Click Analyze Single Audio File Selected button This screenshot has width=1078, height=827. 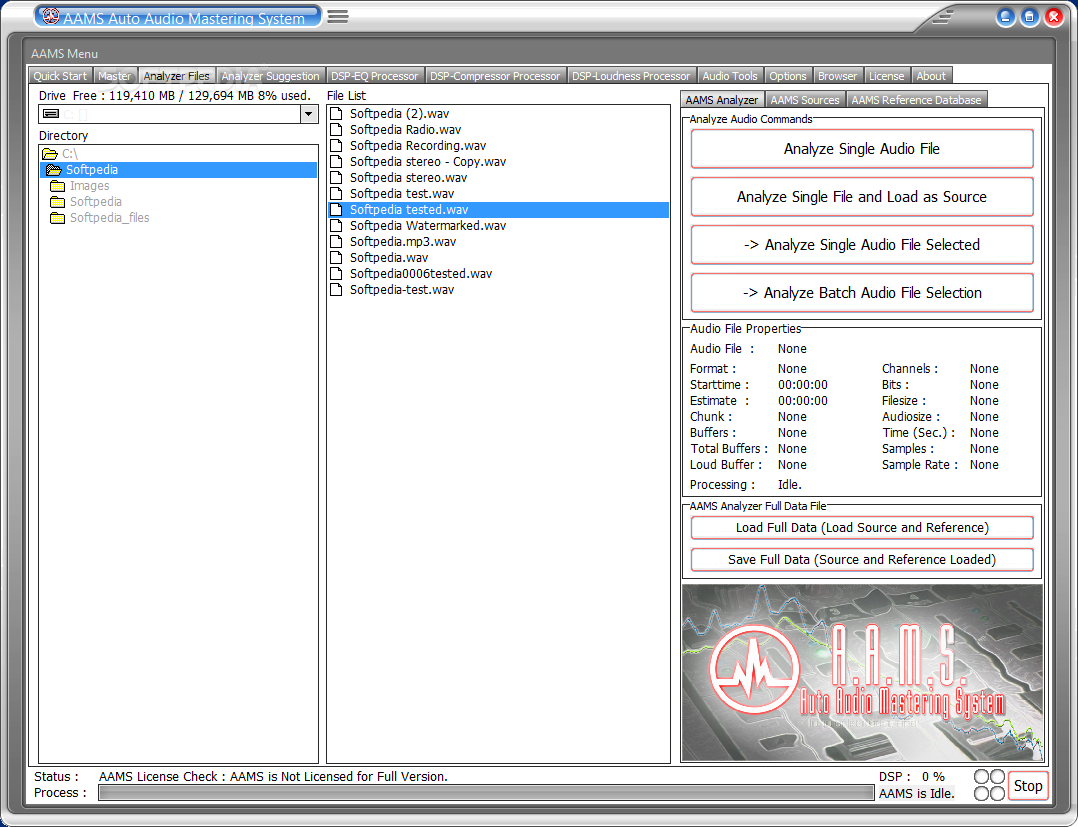coord(861,245)
